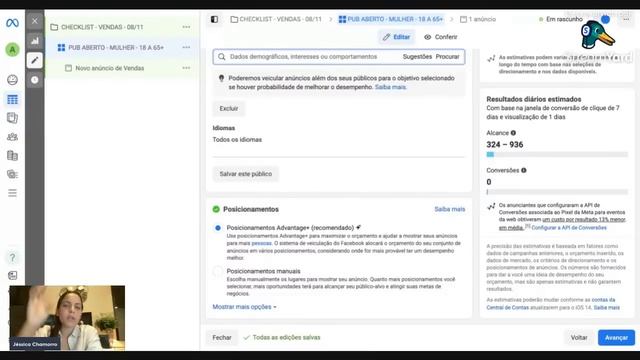Click the blue Avançar button
640x360 pixels.
[x=616, y=338]
